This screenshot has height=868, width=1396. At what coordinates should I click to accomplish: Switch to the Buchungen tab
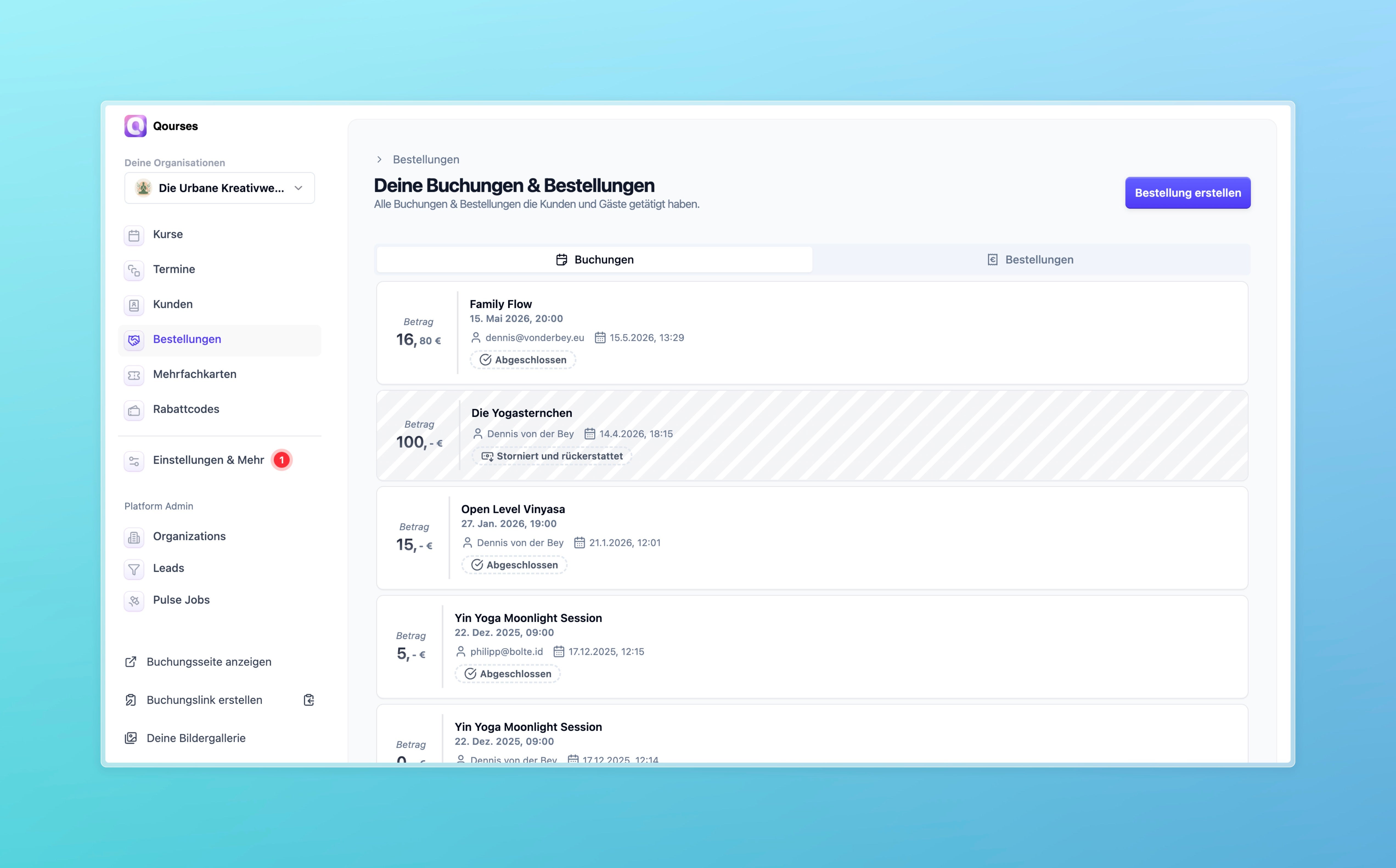[x=595, y=260]
